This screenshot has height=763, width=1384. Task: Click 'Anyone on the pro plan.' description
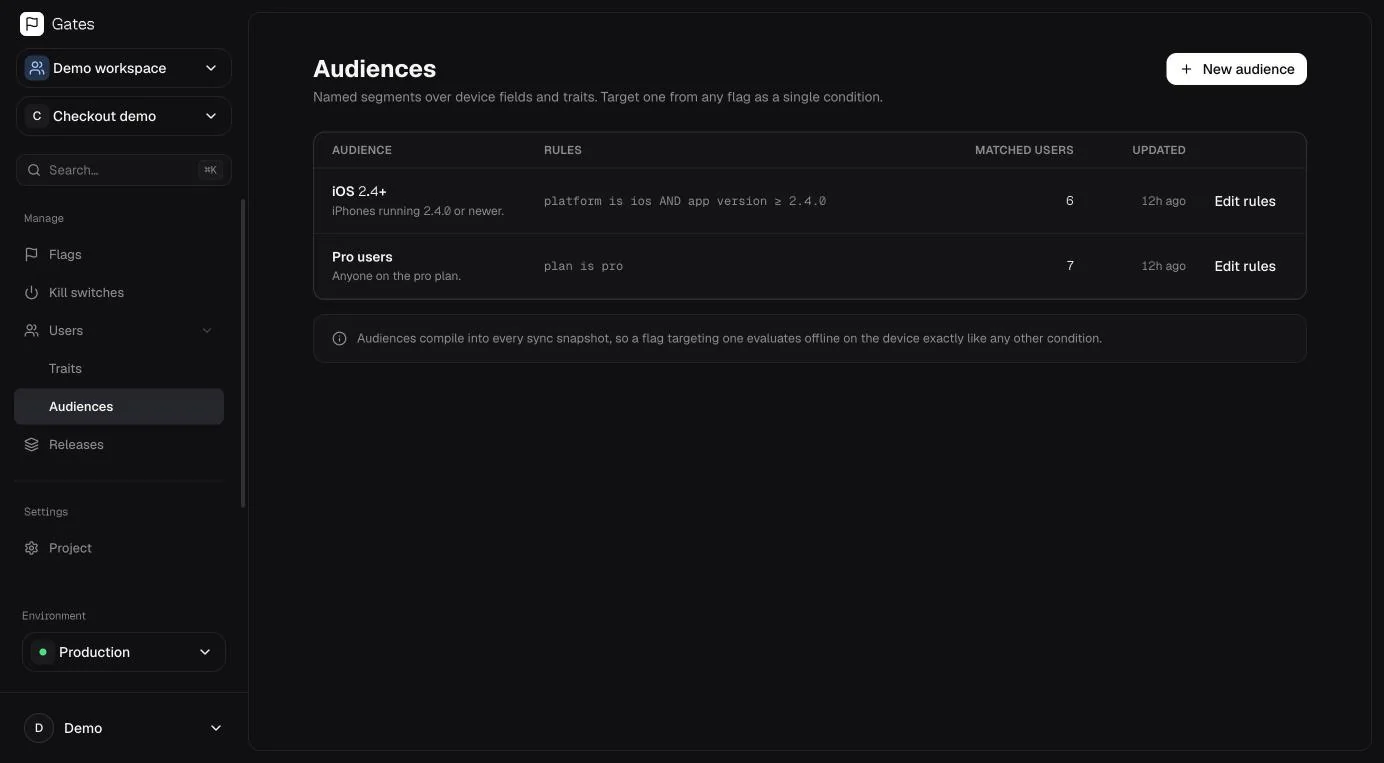point(396,276)
